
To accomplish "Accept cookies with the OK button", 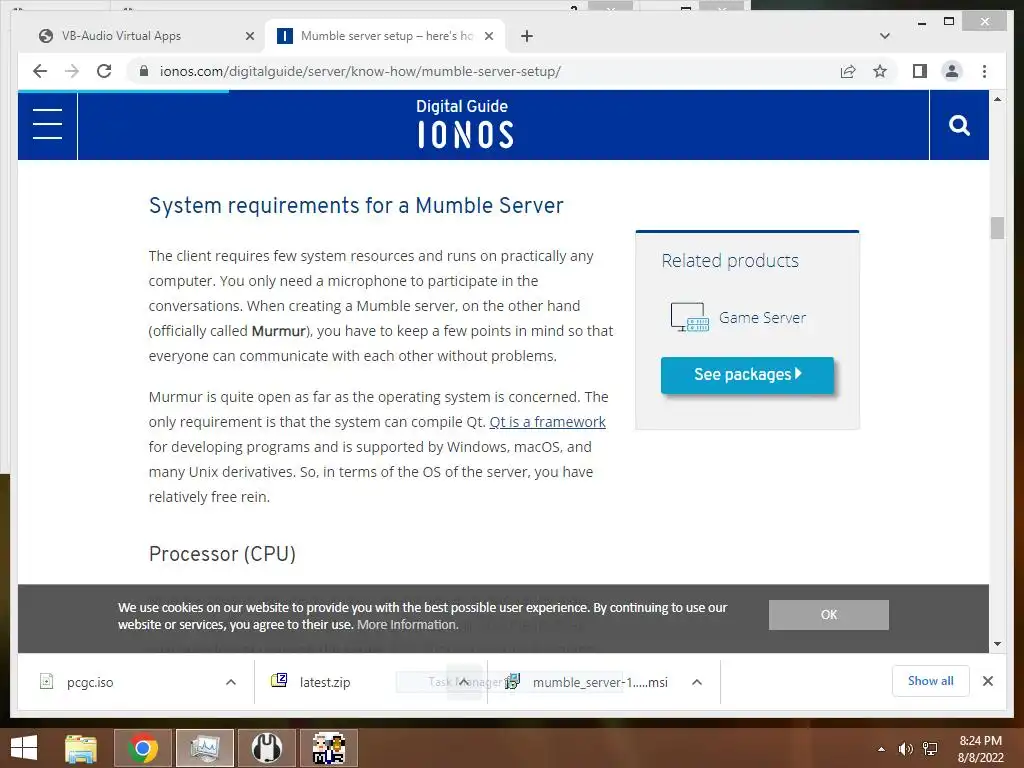I will point(828,615).
